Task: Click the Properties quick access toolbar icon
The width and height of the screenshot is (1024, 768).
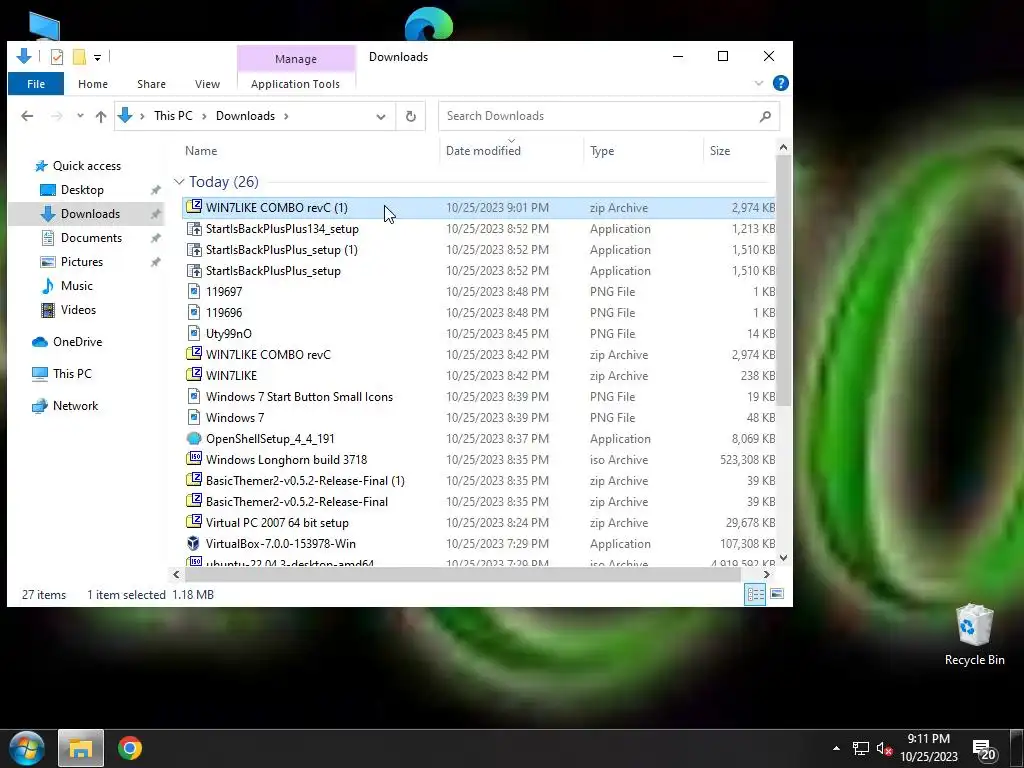Action: [57, 57]
